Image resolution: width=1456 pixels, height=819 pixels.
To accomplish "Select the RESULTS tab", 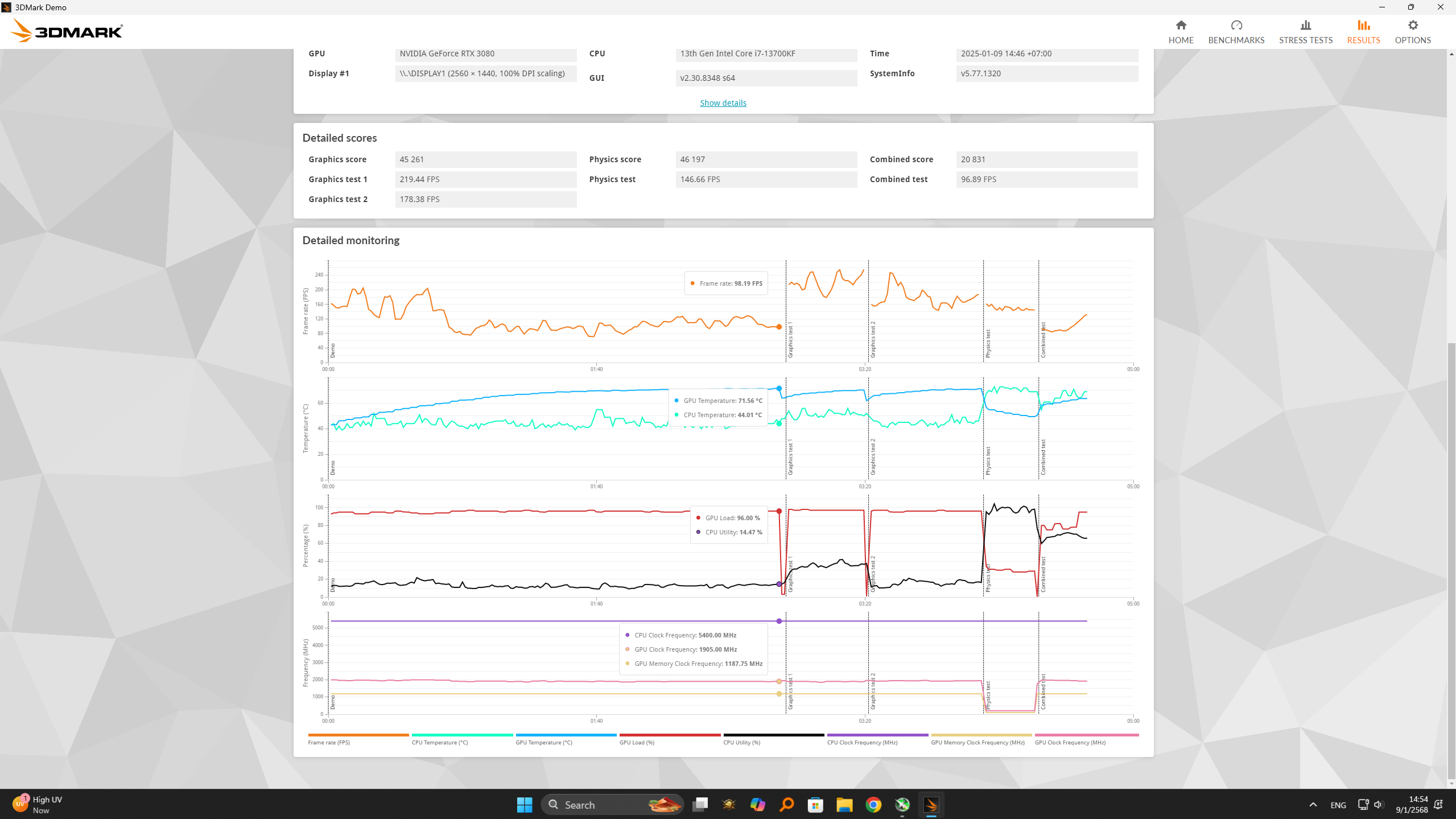I will coord(1363,32).
